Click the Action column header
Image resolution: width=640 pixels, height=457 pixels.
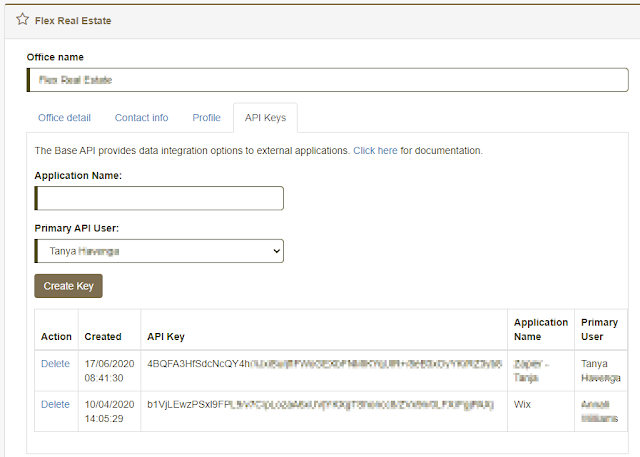coord(56,337)
